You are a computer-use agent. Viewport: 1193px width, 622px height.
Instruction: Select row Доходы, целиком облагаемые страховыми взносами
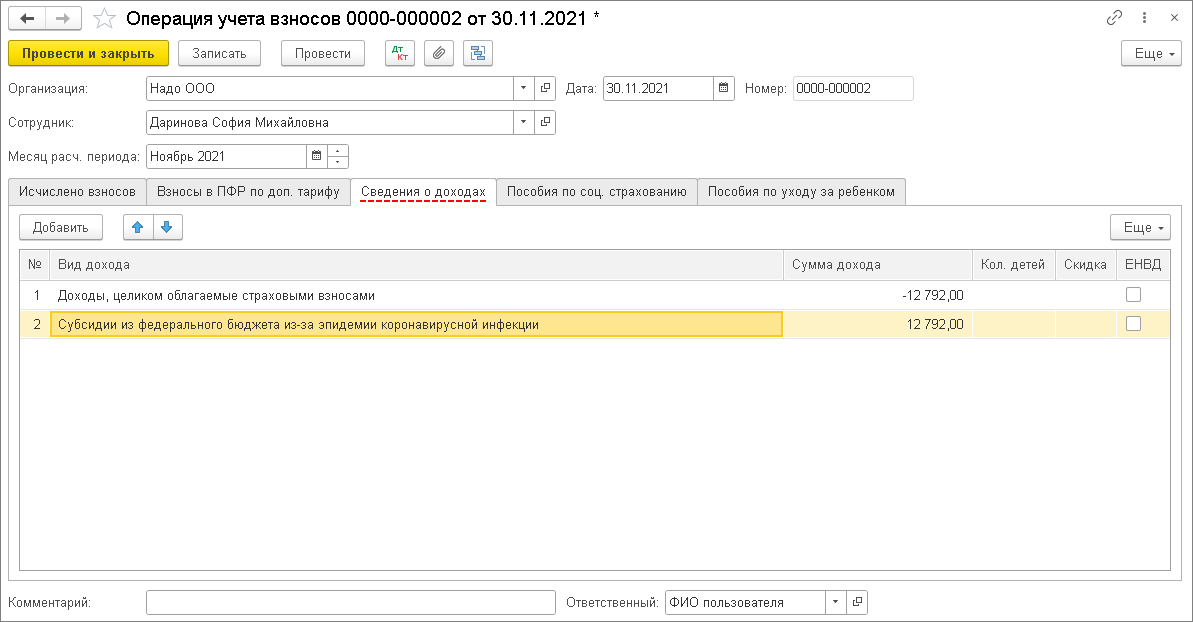[x=594, y=295]
